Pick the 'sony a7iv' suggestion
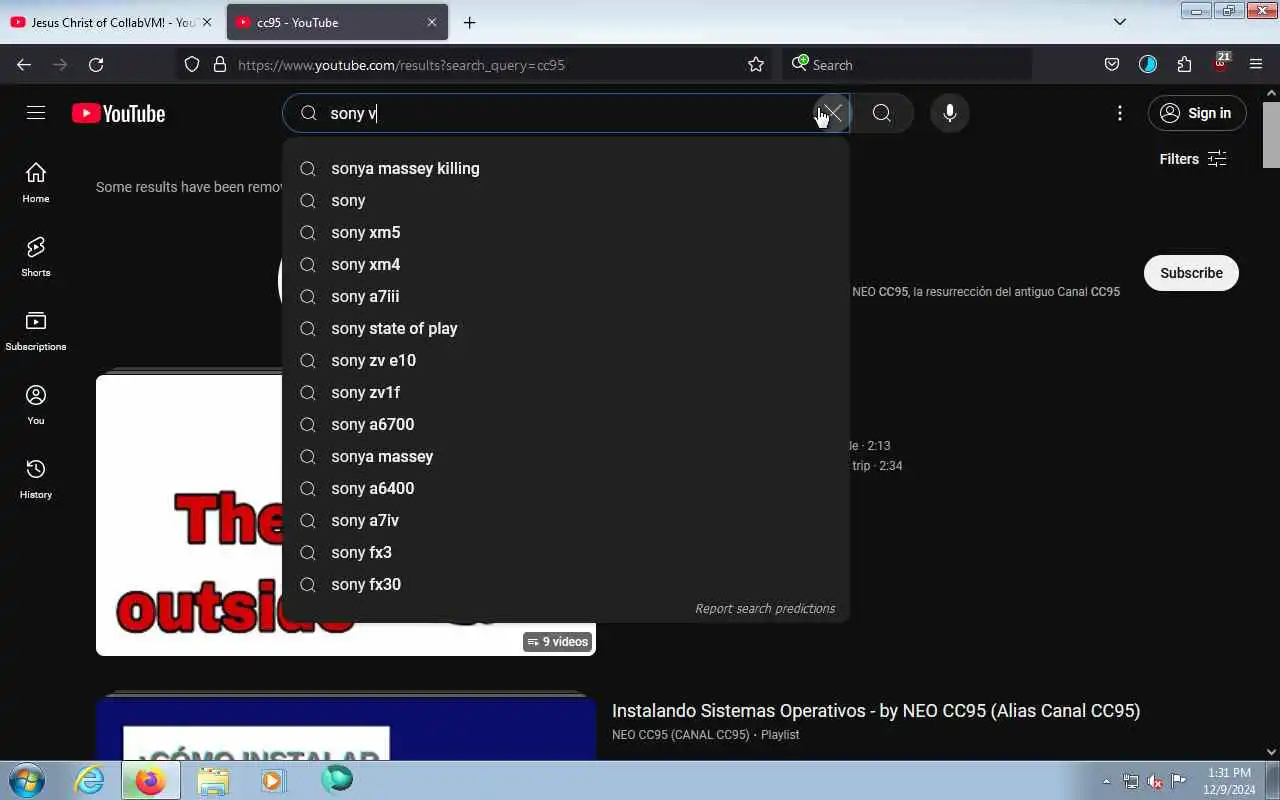Screen dimensions: 1280x800 pyautogui.click(x=566, y=520)
